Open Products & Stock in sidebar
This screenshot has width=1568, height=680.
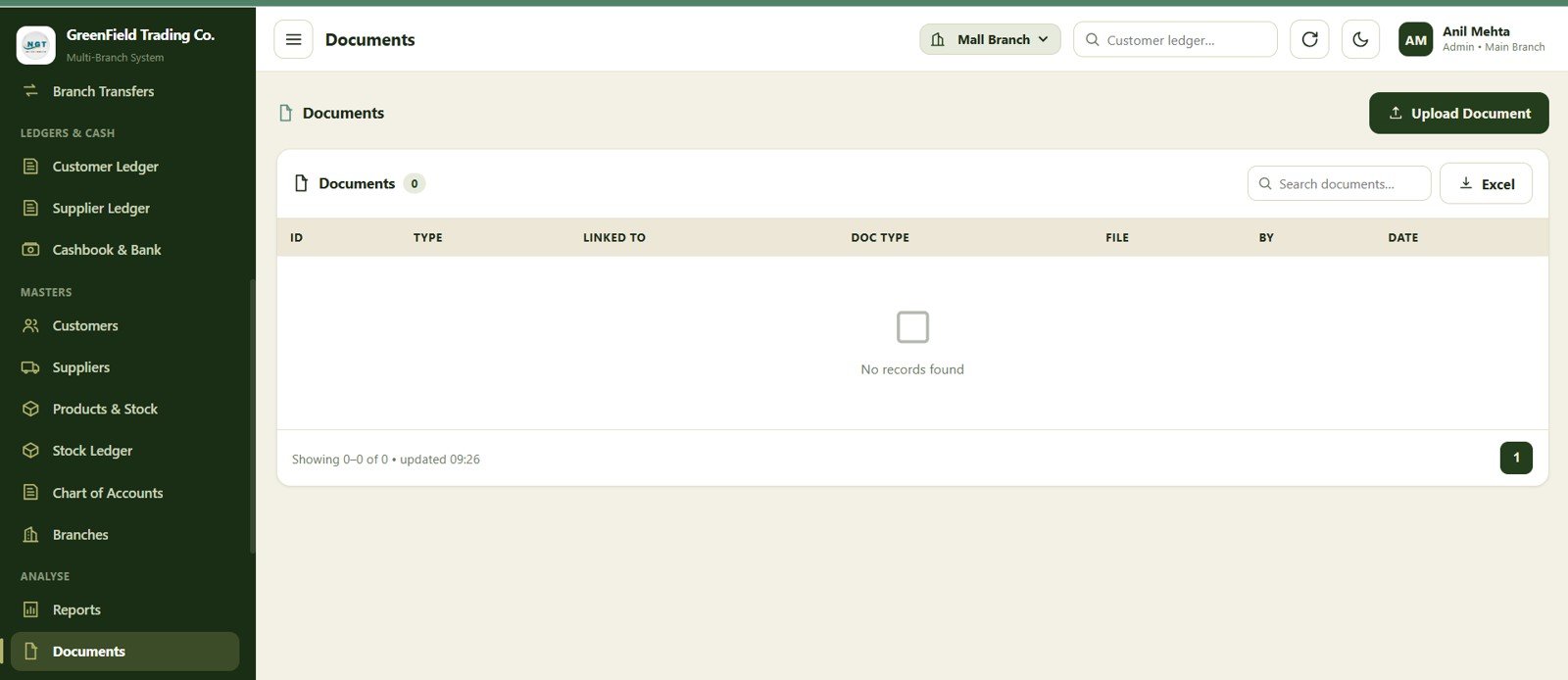(x=124, y=409)
